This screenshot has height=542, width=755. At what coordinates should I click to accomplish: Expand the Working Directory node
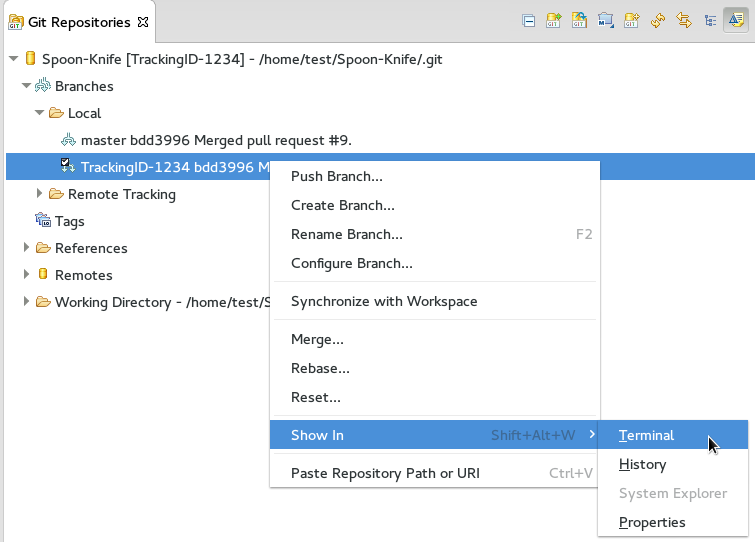pos(26,301)
